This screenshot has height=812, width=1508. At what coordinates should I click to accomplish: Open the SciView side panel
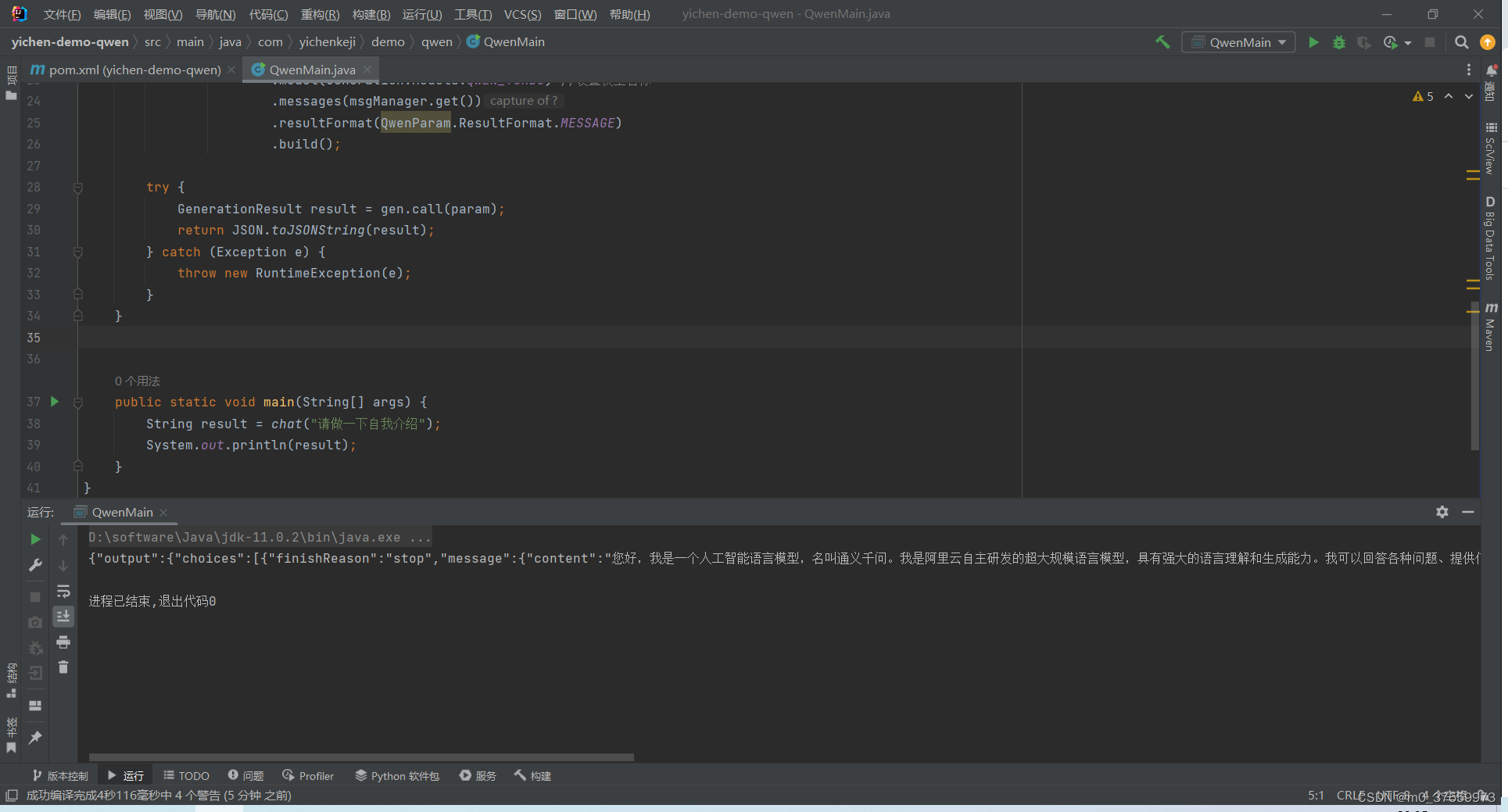[1491, 148]
